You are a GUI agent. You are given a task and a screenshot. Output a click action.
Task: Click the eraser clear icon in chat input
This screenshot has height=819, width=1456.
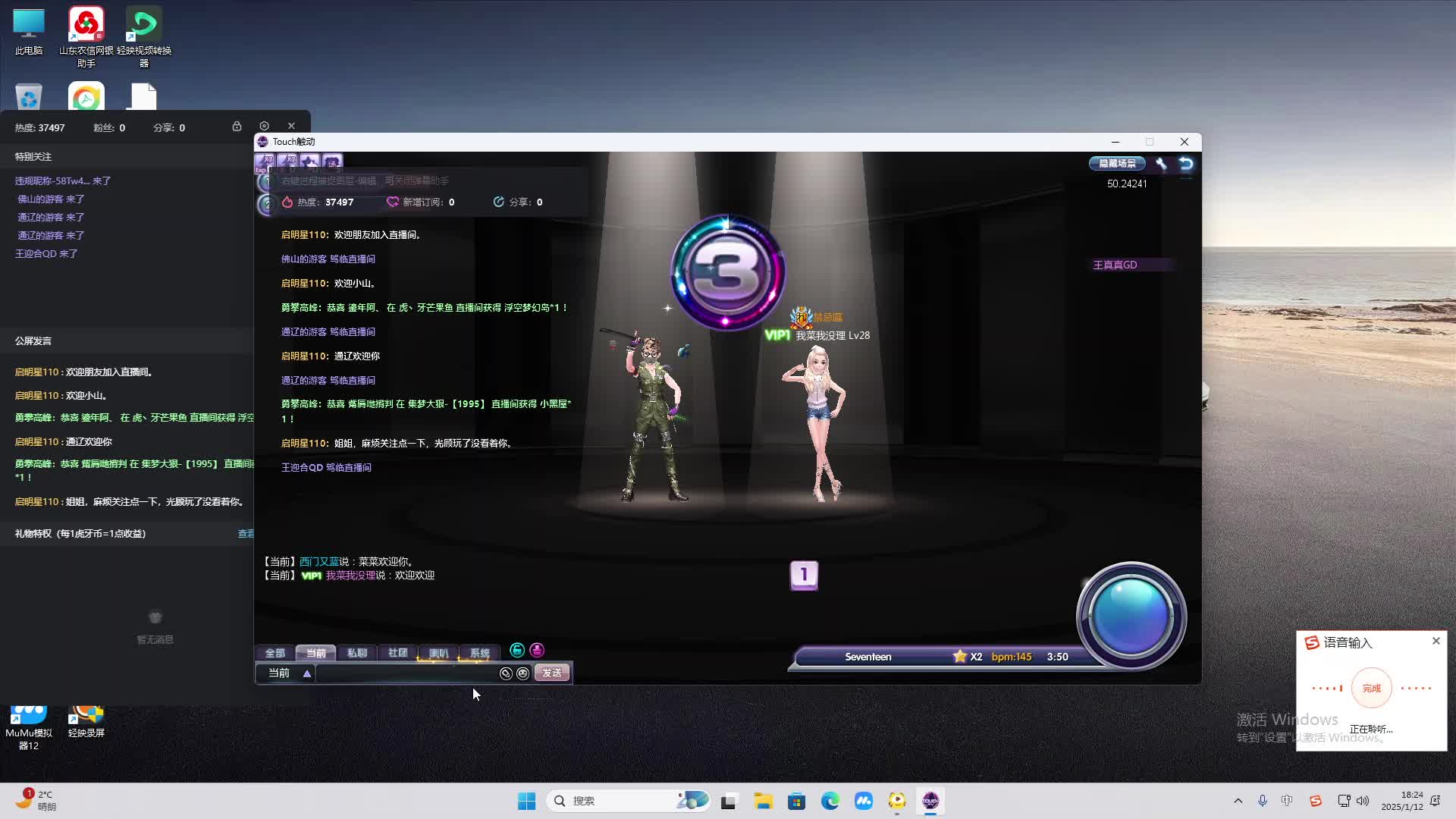(506, 673)
